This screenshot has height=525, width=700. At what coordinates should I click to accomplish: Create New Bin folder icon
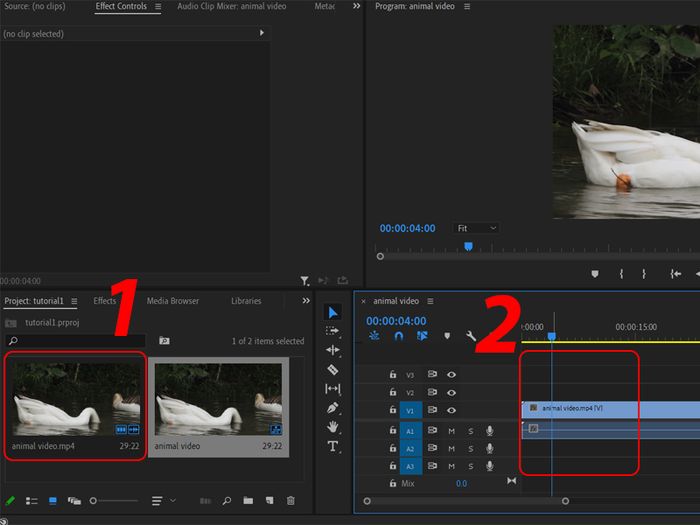(248, 500)
